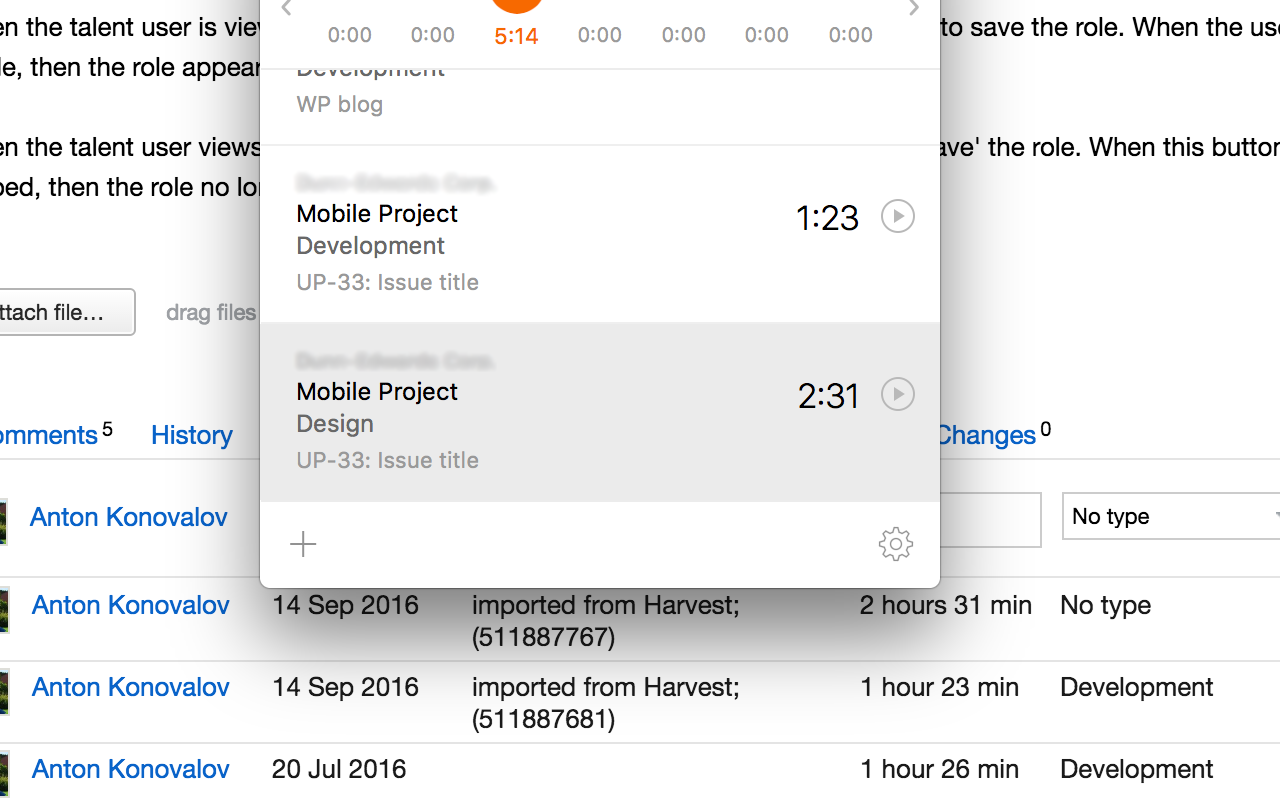Go to next week with right chevron
Screen dimensions: 1280x800
point(913,8)
